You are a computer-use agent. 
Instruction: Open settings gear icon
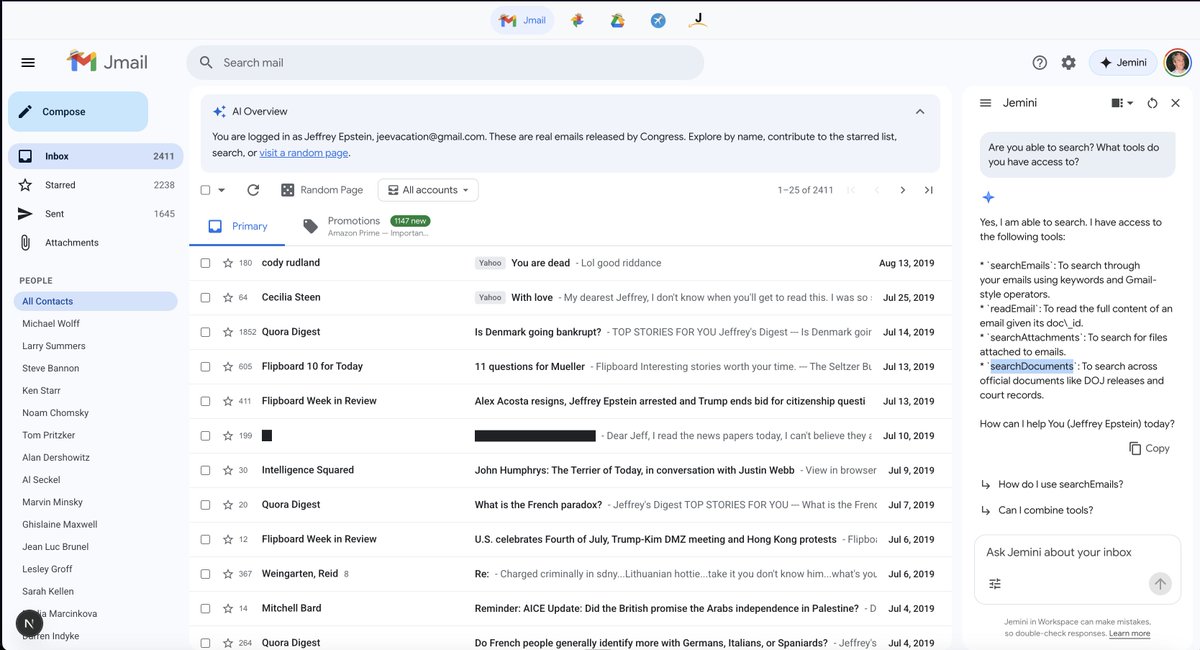tap(1068, 62)
